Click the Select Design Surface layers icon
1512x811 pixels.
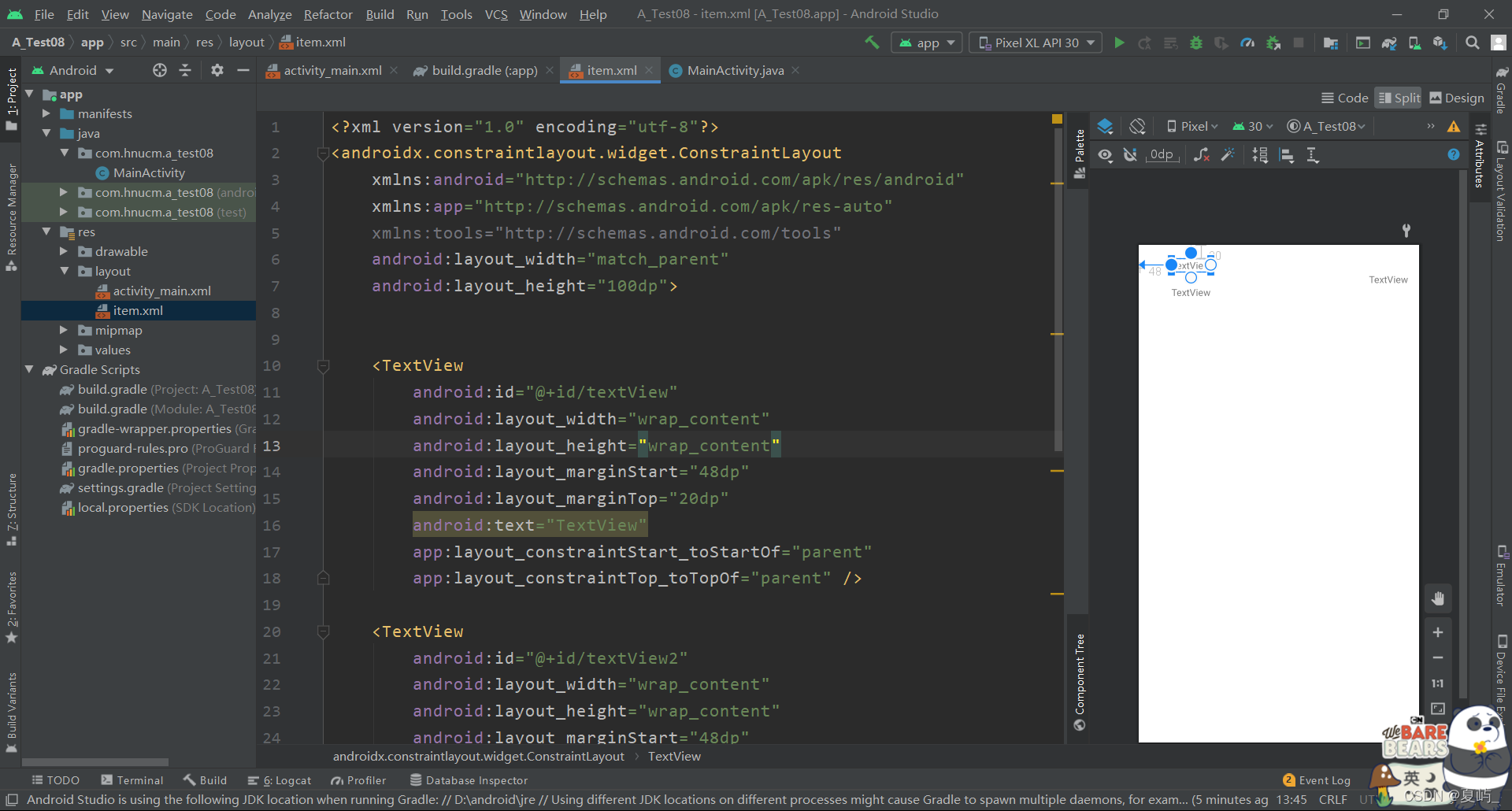pyautogui.click(x=1106, y=126)
